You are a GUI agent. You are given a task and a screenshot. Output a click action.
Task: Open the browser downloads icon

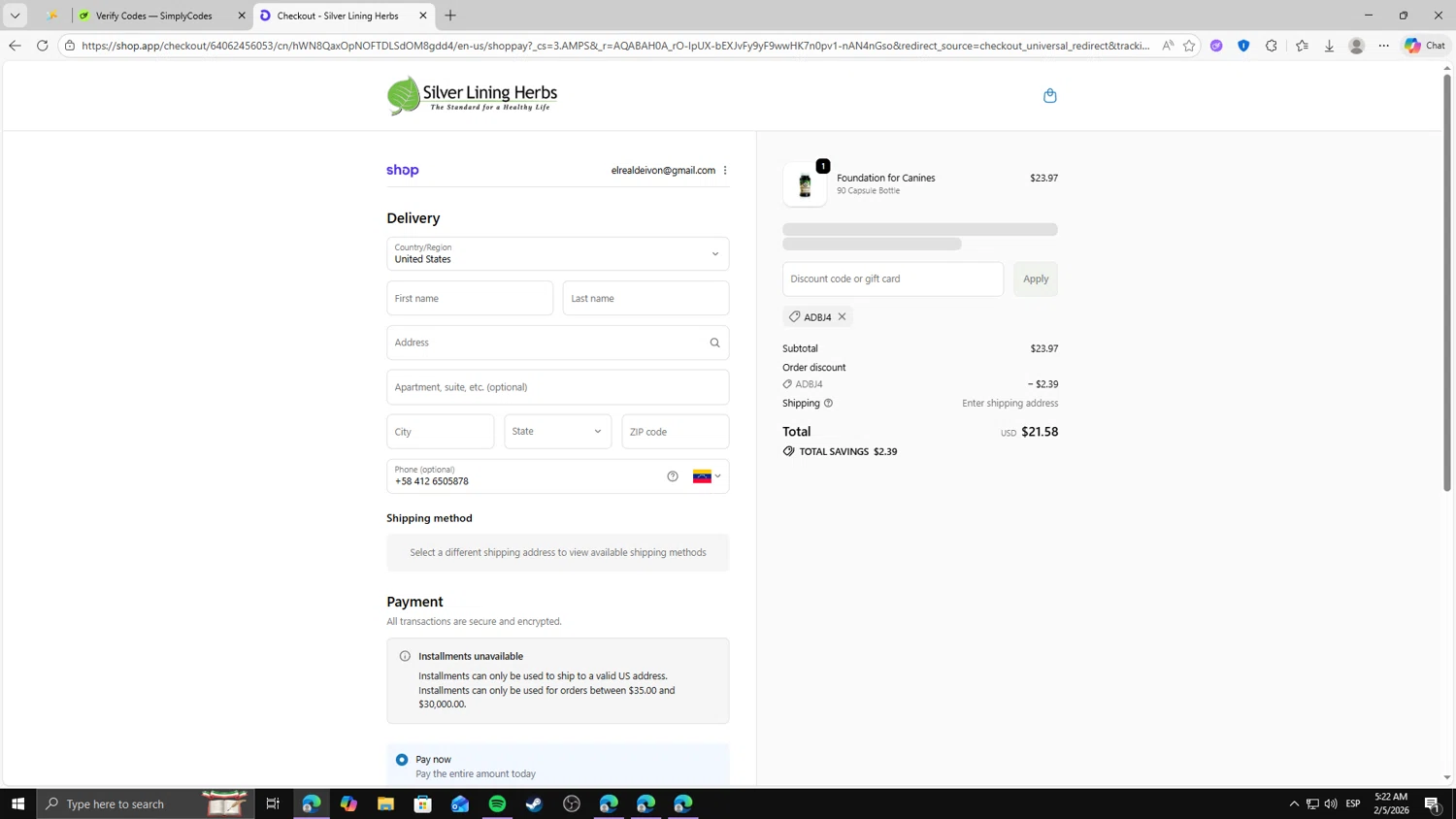pyautogui.click(x=1329, y=46)
